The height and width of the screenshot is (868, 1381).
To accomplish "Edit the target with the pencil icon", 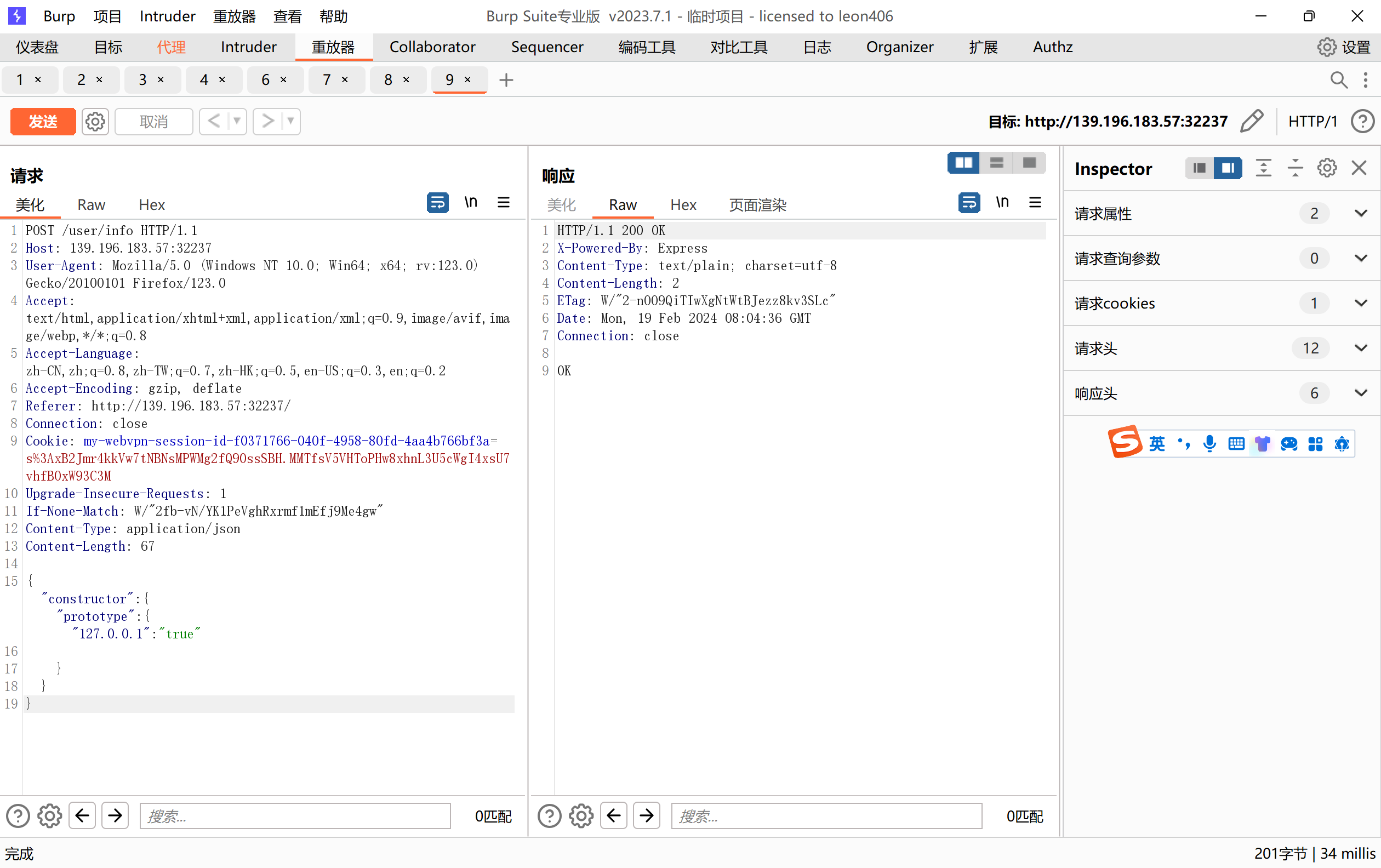I will (1251, 122).
